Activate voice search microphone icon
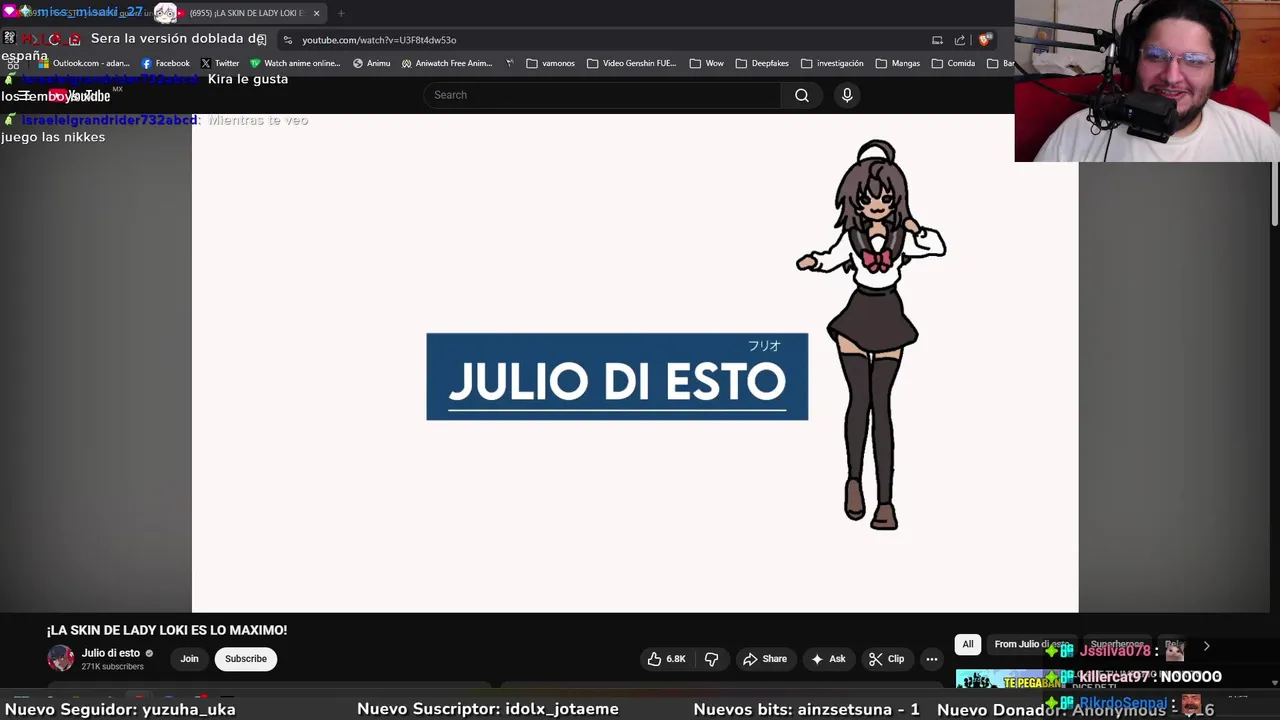This screenshot has width=1280, height=720. 847,95
